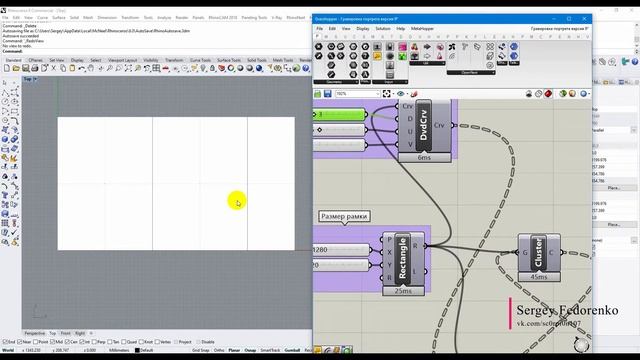
Task: Toggle Ortho in status bar
Action: tap(219, 350)
